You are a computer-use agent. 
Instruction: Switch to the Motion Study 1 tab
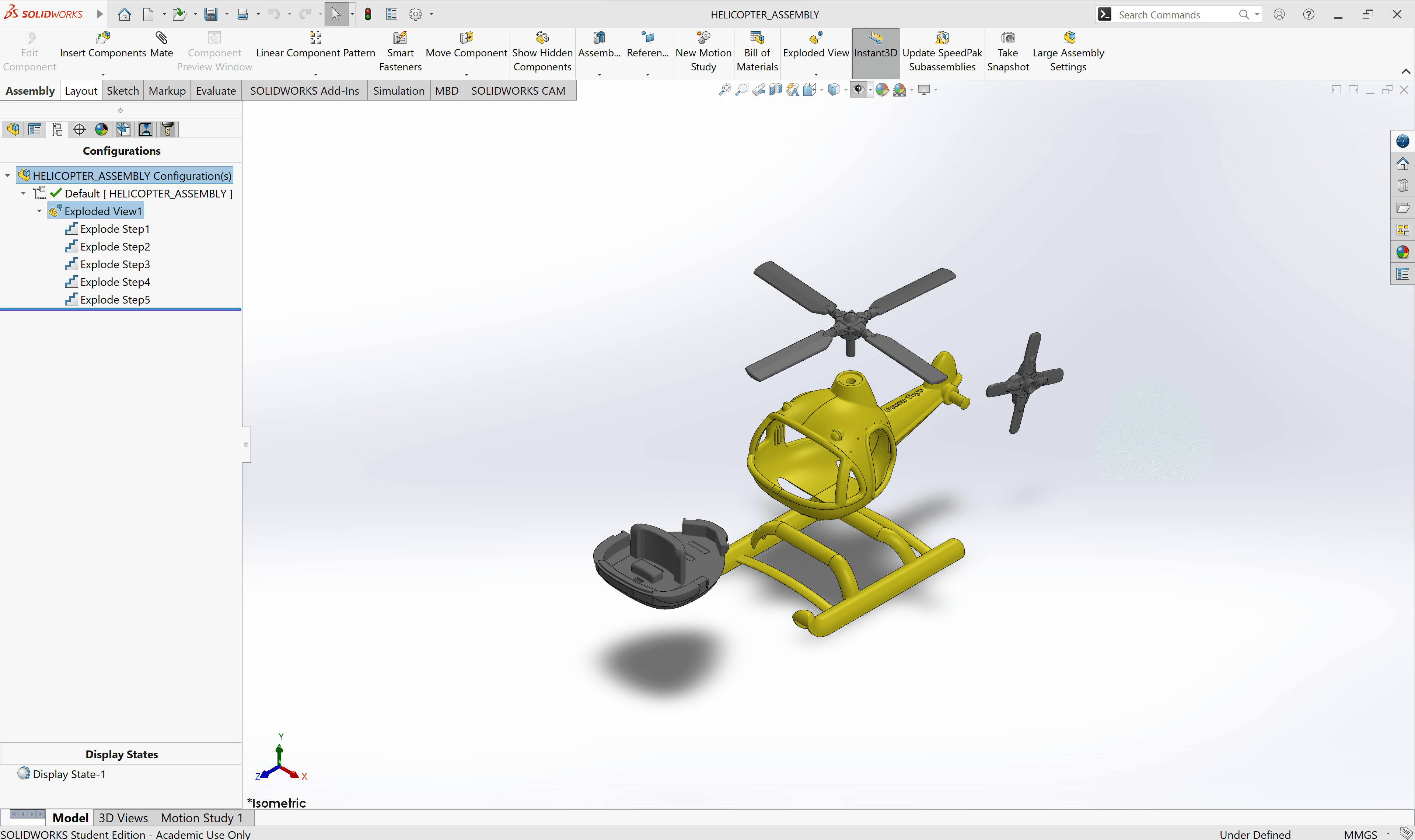pyautogui.click(x=202, y=818)
